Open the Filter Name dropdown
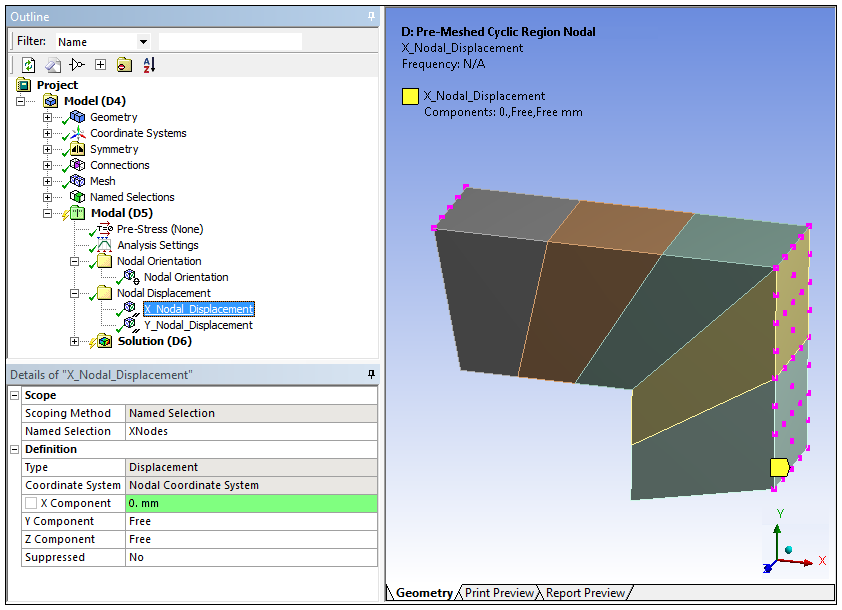The width and height of the screenshot is (842, 610). (x=143, y=42)
